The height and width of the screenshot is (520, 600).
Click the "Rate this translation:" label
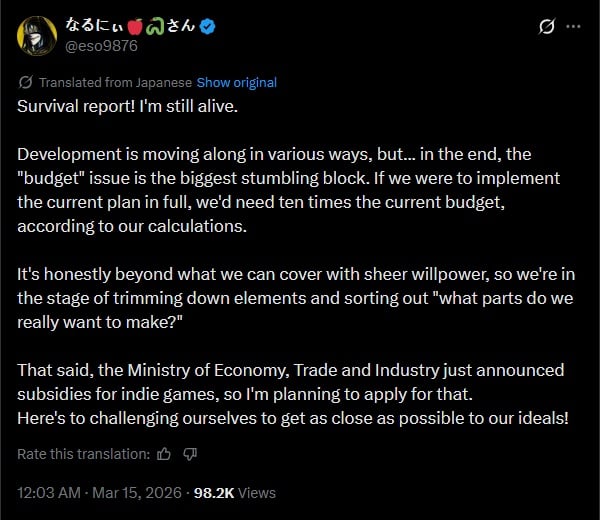(83, 454)
